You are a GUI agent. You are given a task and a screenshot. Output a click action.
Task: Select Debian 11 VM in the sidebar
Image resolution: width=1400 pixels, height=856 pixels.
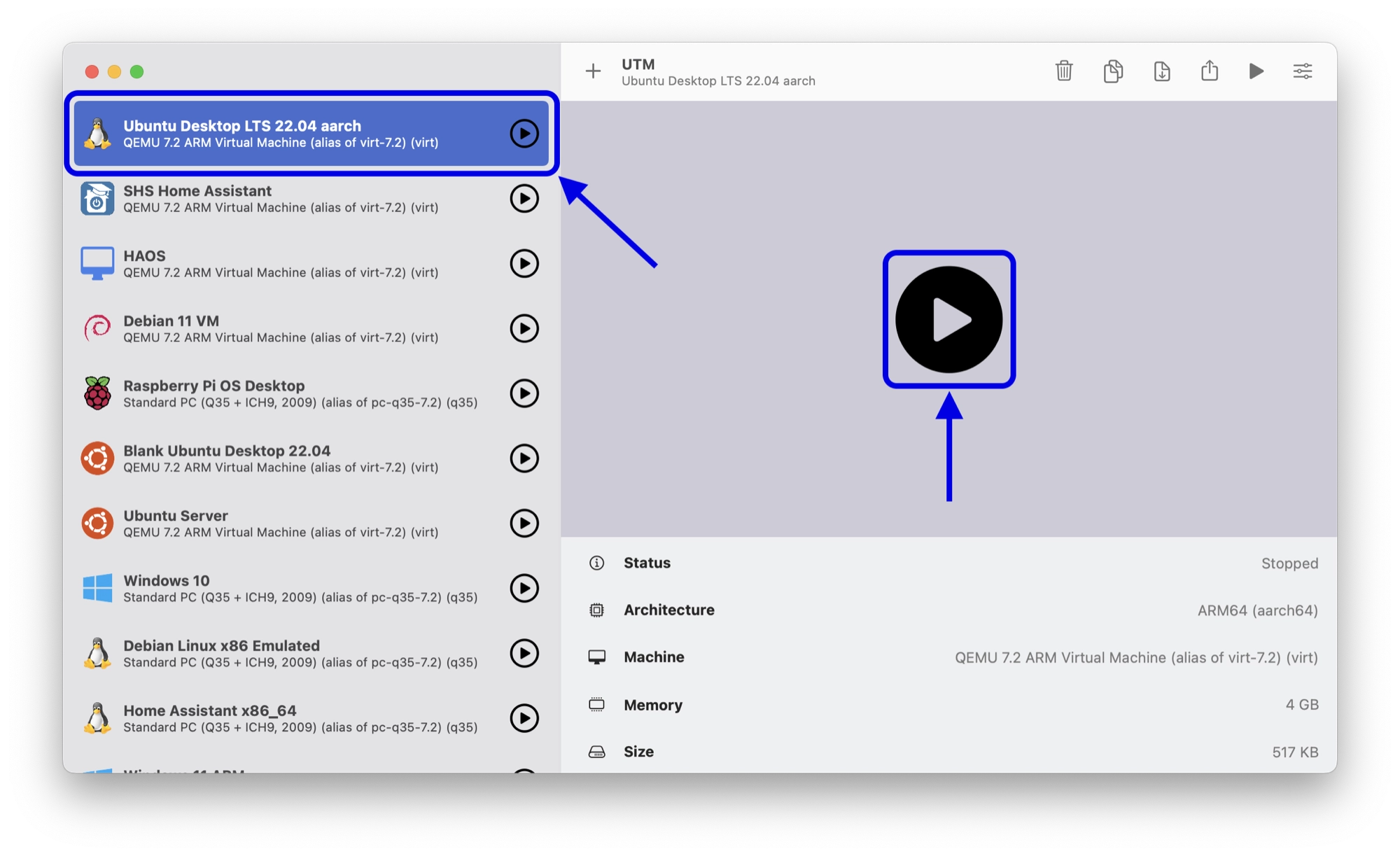[311, 329]
